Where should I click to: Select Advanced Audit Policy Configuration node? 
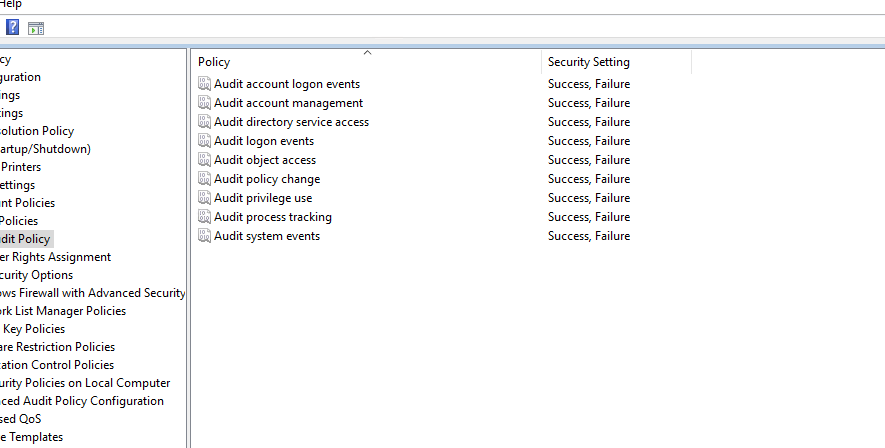(82, 401)
